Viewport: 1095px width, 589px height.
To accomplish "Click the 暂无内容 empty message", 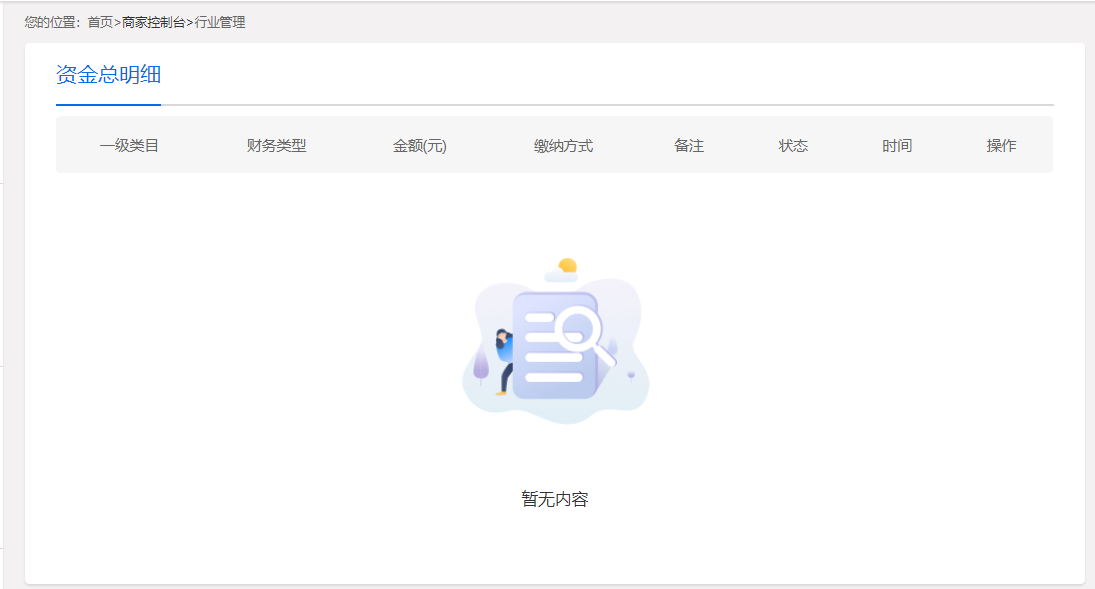I will (555, 499).
